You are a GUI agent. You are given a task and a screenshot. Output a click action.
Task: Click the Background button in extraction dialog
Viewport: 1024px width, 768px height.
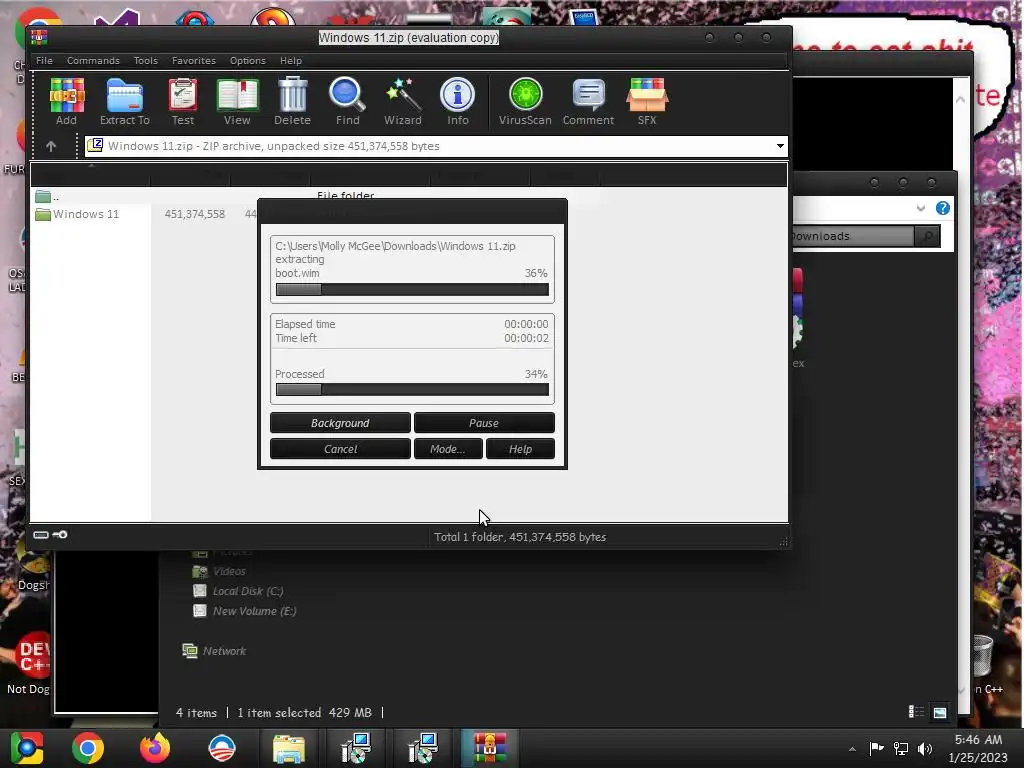click(x=340, y=423)
